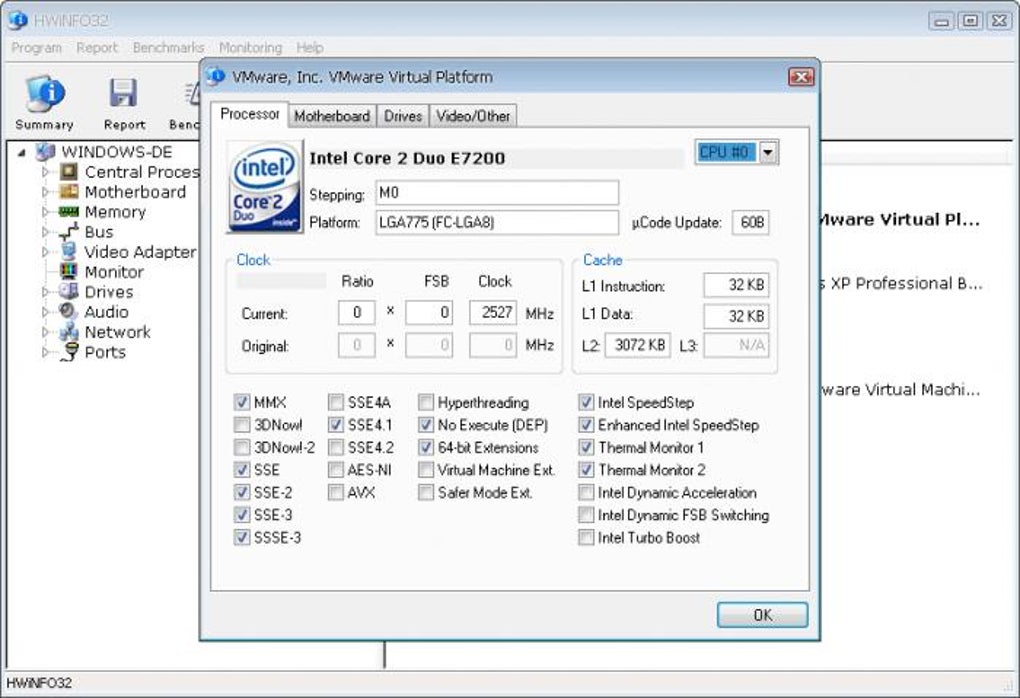Select the Network icon in tree

(69, 332)
